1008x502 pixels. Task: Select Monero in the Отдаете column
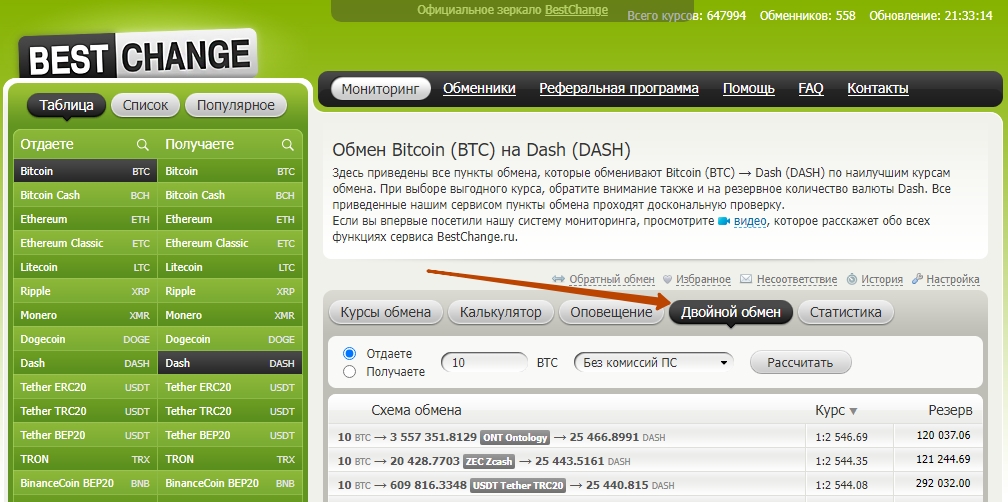tap(85, 316)
